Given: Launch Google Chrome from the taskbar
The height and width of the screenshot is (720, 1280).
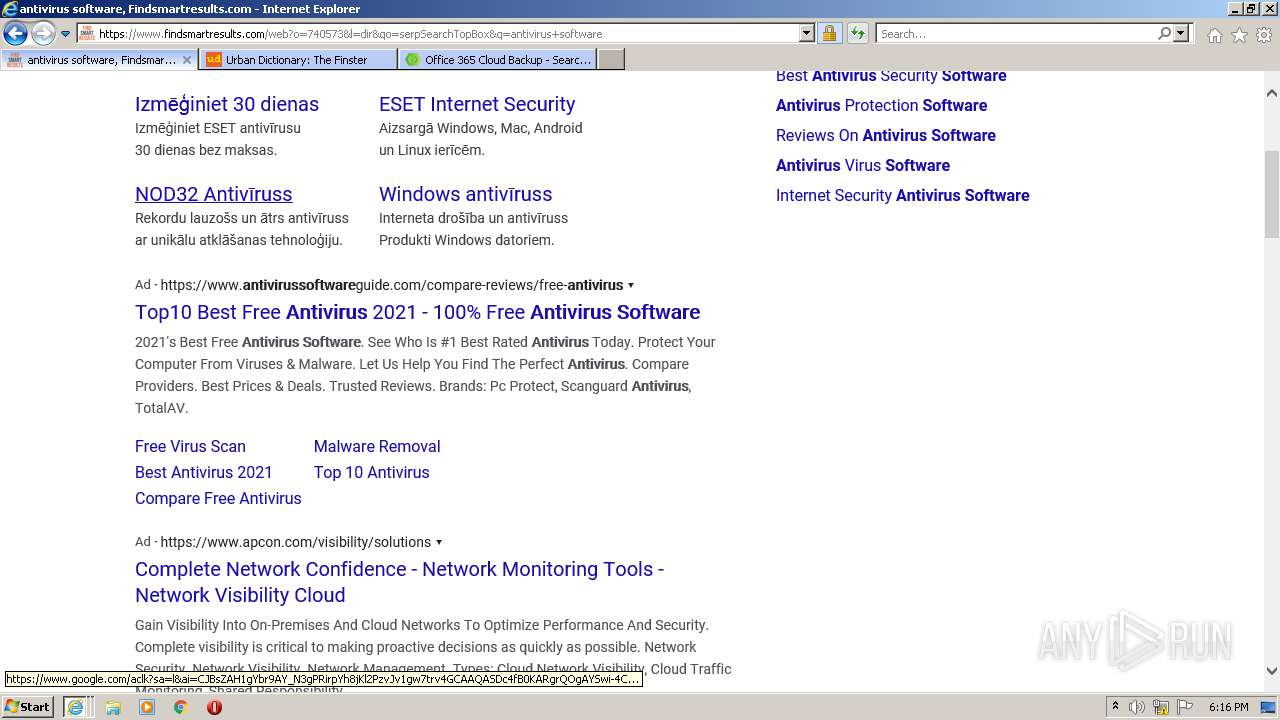Looking at the screenshot, I should (181, 707).
